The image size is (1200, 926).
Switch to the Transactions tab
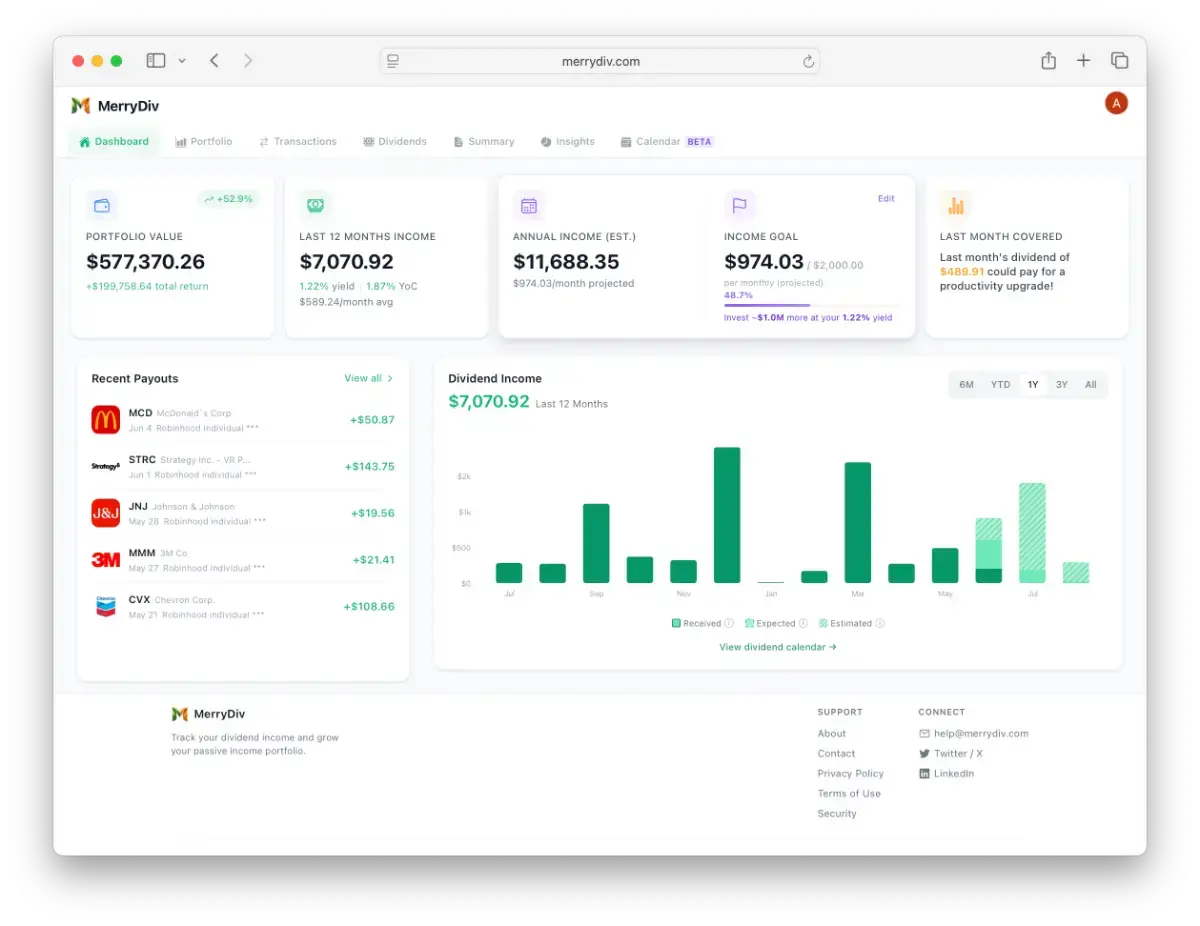pos(298,142)
